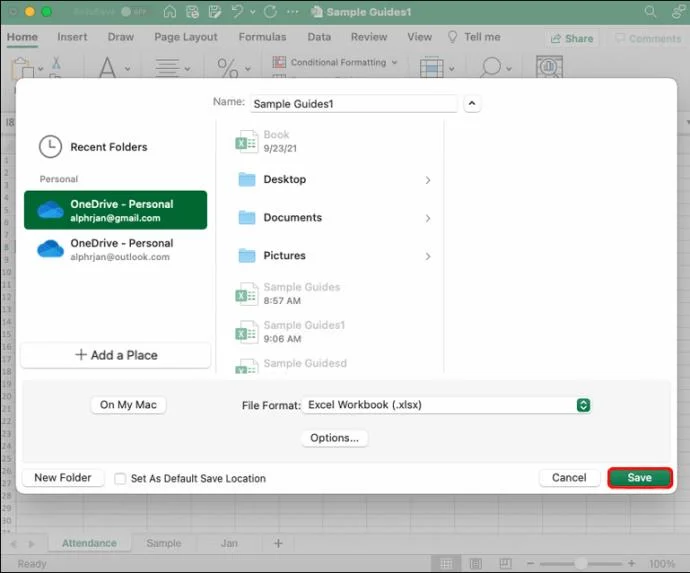Switch to the Home ribbon tab
This screenshot has width=690, height=573.
click(x=22, y=37)
